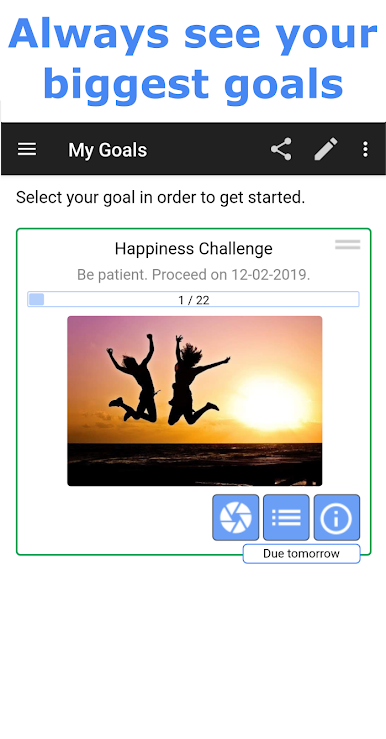Image resolution: width=386 pixels, height=739 pixels.
Task: Tap the camera shutter icon button
Action: click(236, 517)
